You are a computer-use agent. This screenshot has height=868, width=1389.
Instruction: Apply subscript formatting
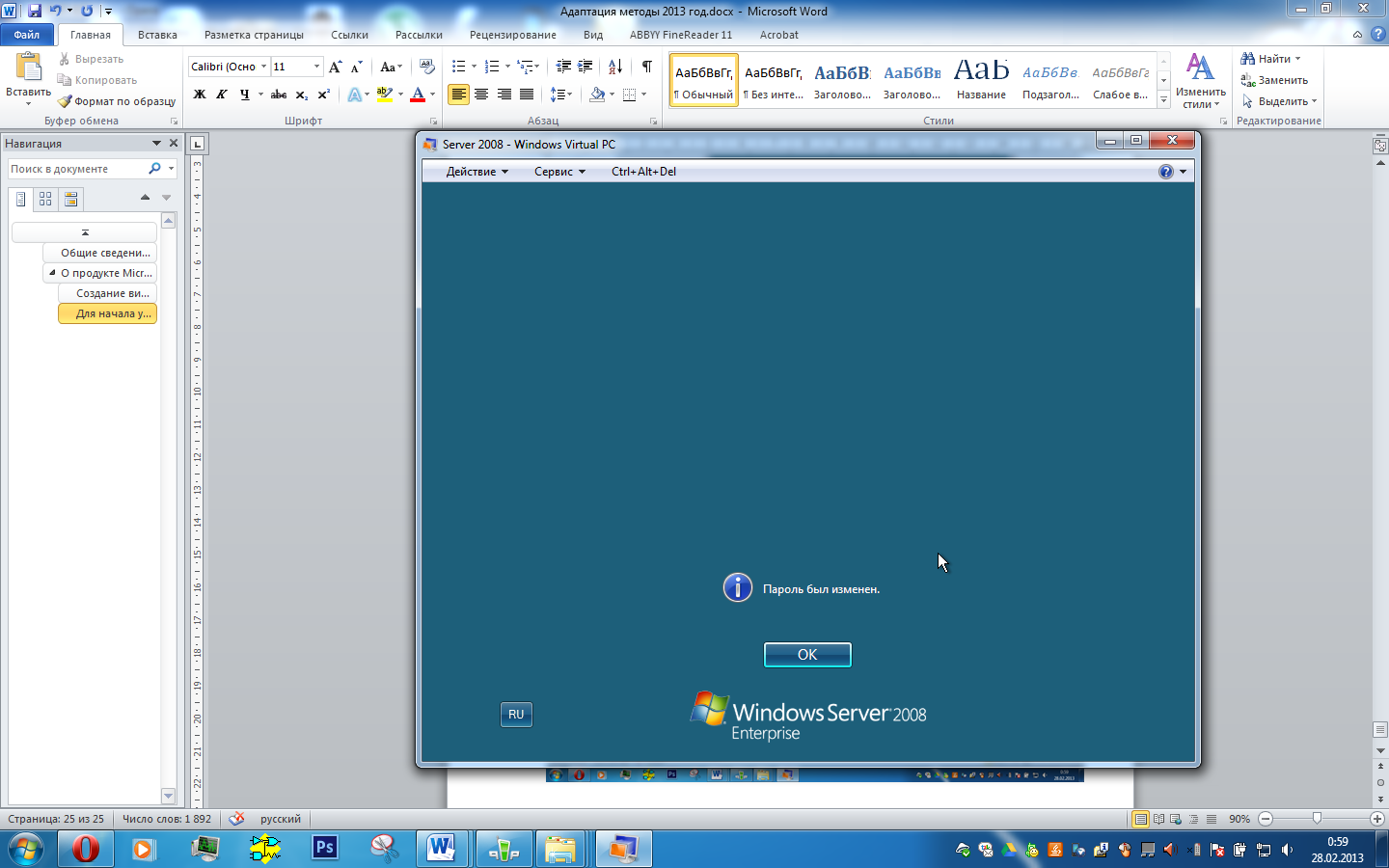pyautogui.click(x=301, y=95)
